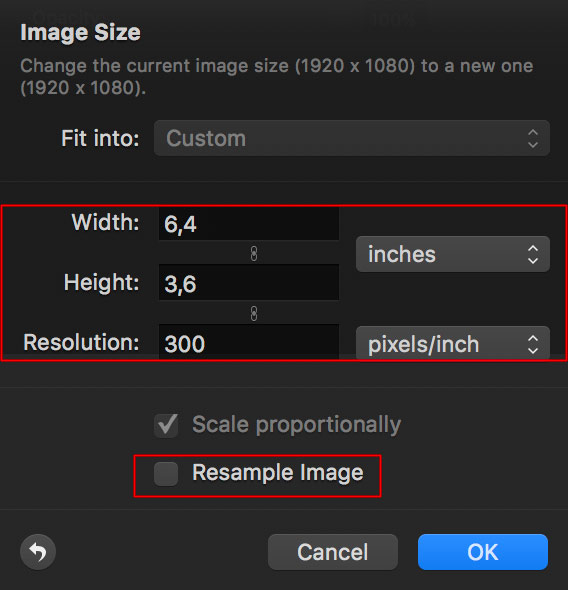Open the Fit into Custom dropdown
Screen dimensions: 568x590
tap(352, 138)
